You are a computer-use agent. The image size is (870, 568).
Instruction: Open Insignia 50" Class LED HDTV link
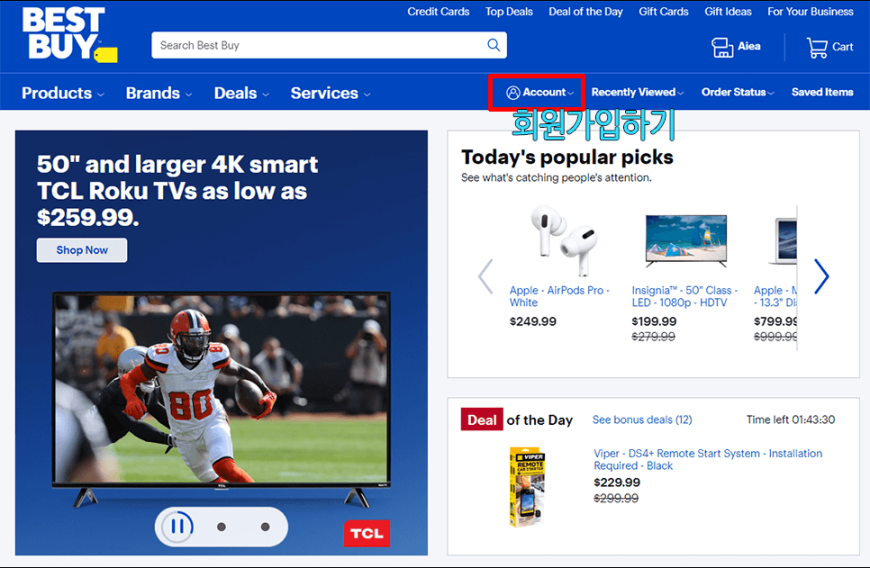[685, 296]
